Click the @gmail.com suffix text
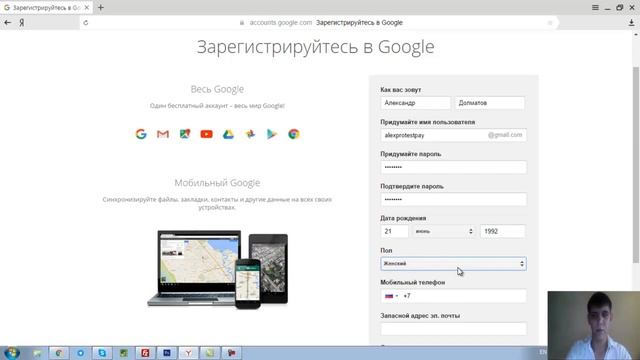Viewport: 640px width, 360px height. pyautogui.click(x=505, y=135)
